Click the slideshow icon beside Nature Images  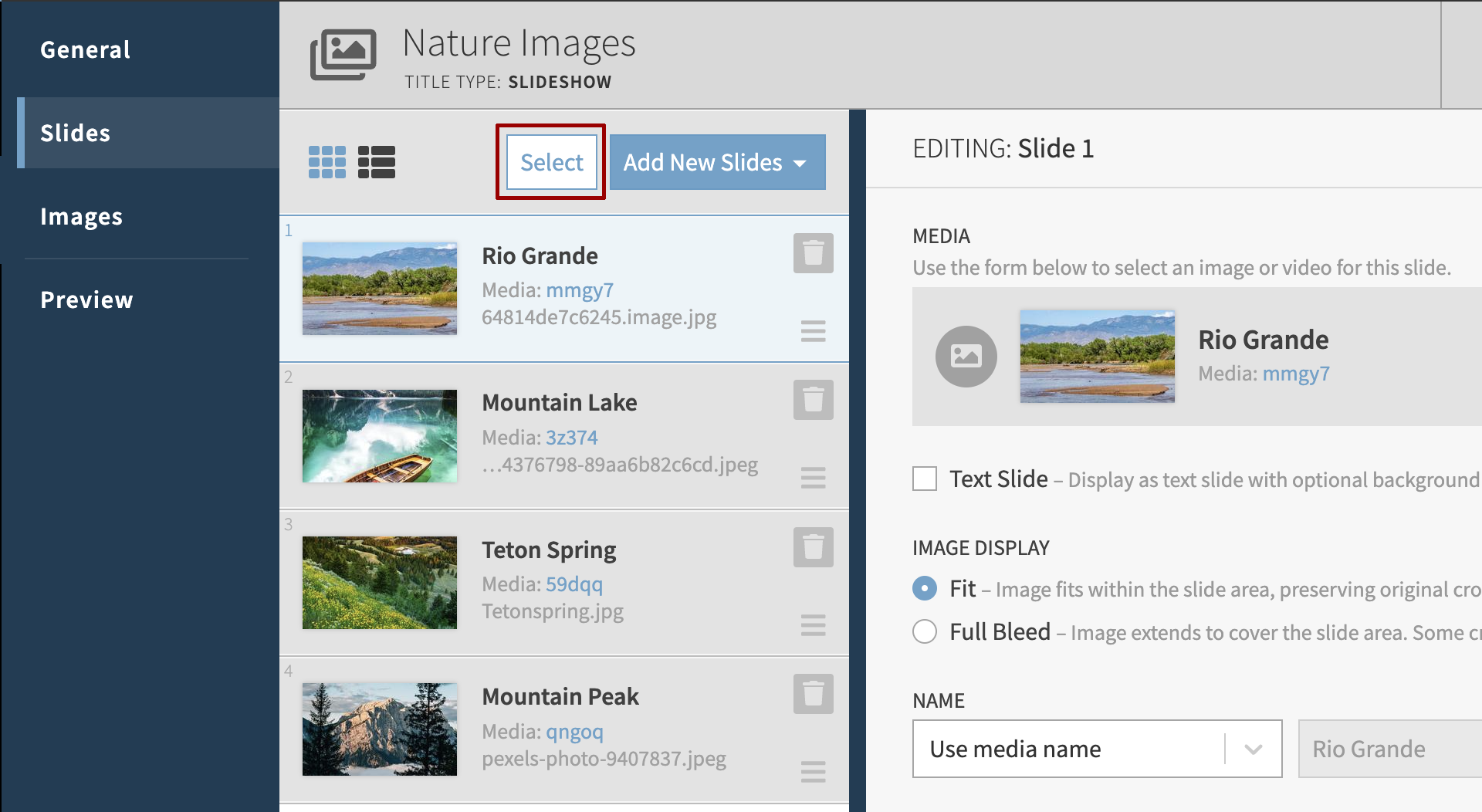[344, 53]
